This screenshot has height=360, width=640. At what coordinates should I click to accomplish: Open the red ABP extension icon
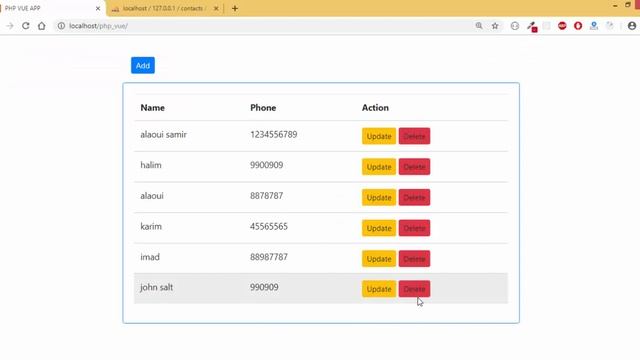tap(562, 26)
